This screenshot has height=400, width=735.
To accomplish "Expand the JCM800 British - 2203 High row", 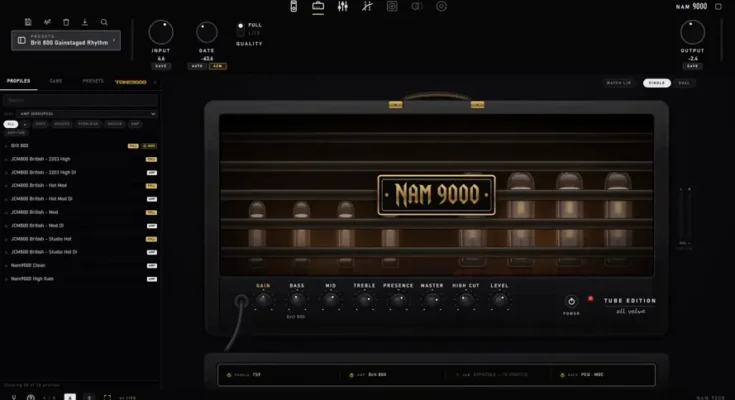I will [6, 159].
